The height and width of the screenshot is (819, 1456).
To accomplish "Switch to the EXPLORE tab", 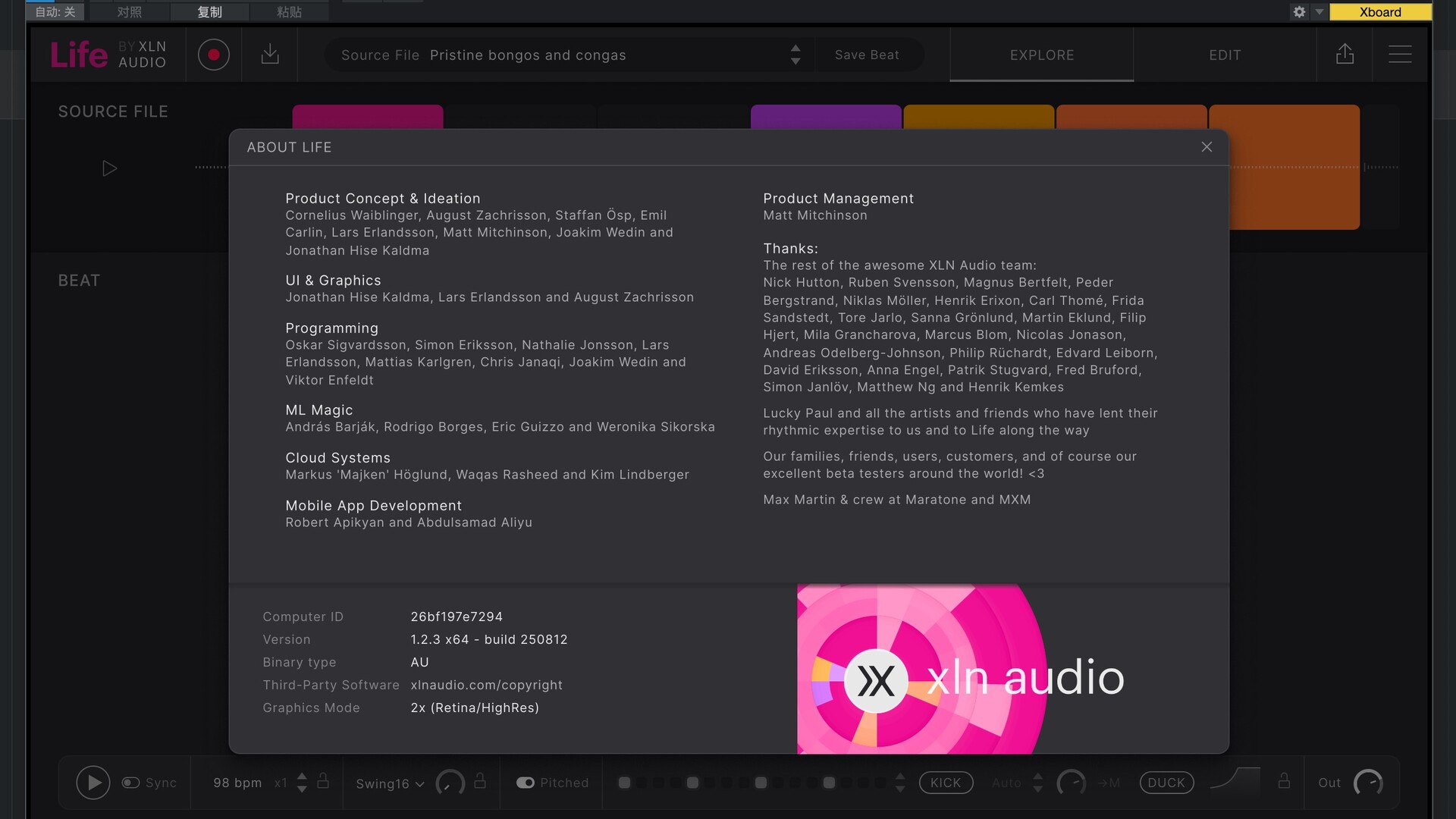I will [1041, 55].
